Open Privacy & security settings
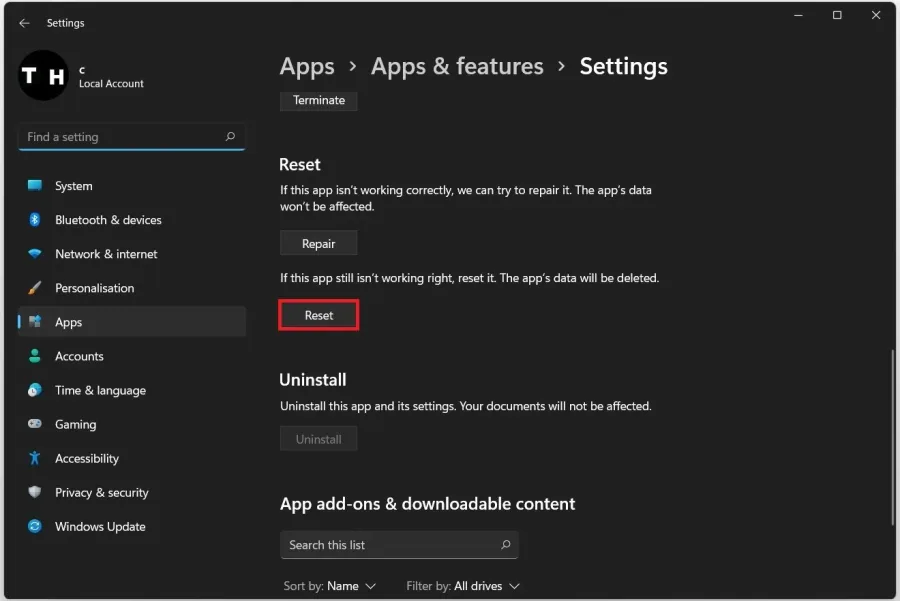Screen dimensions: 900x601 pos(132,492)
